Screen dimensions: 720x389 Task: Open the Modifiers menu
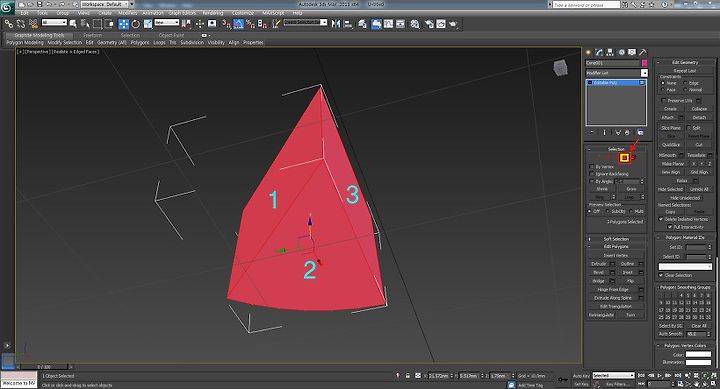[128, 13]
